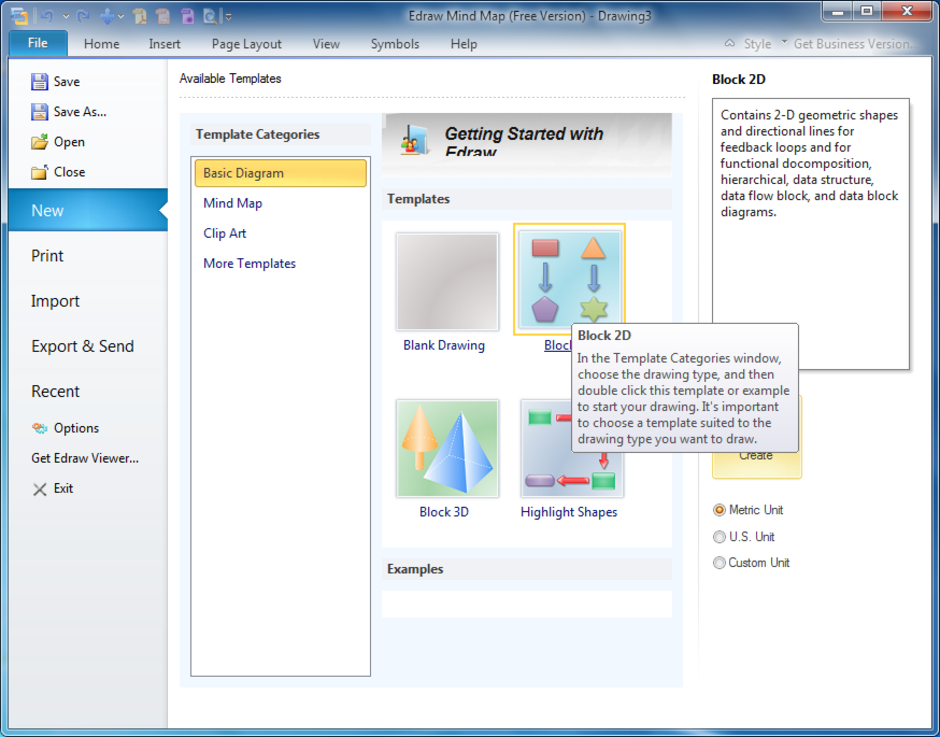Redo the last undone action
Viewport: 940px width, 737px height.
83,16
